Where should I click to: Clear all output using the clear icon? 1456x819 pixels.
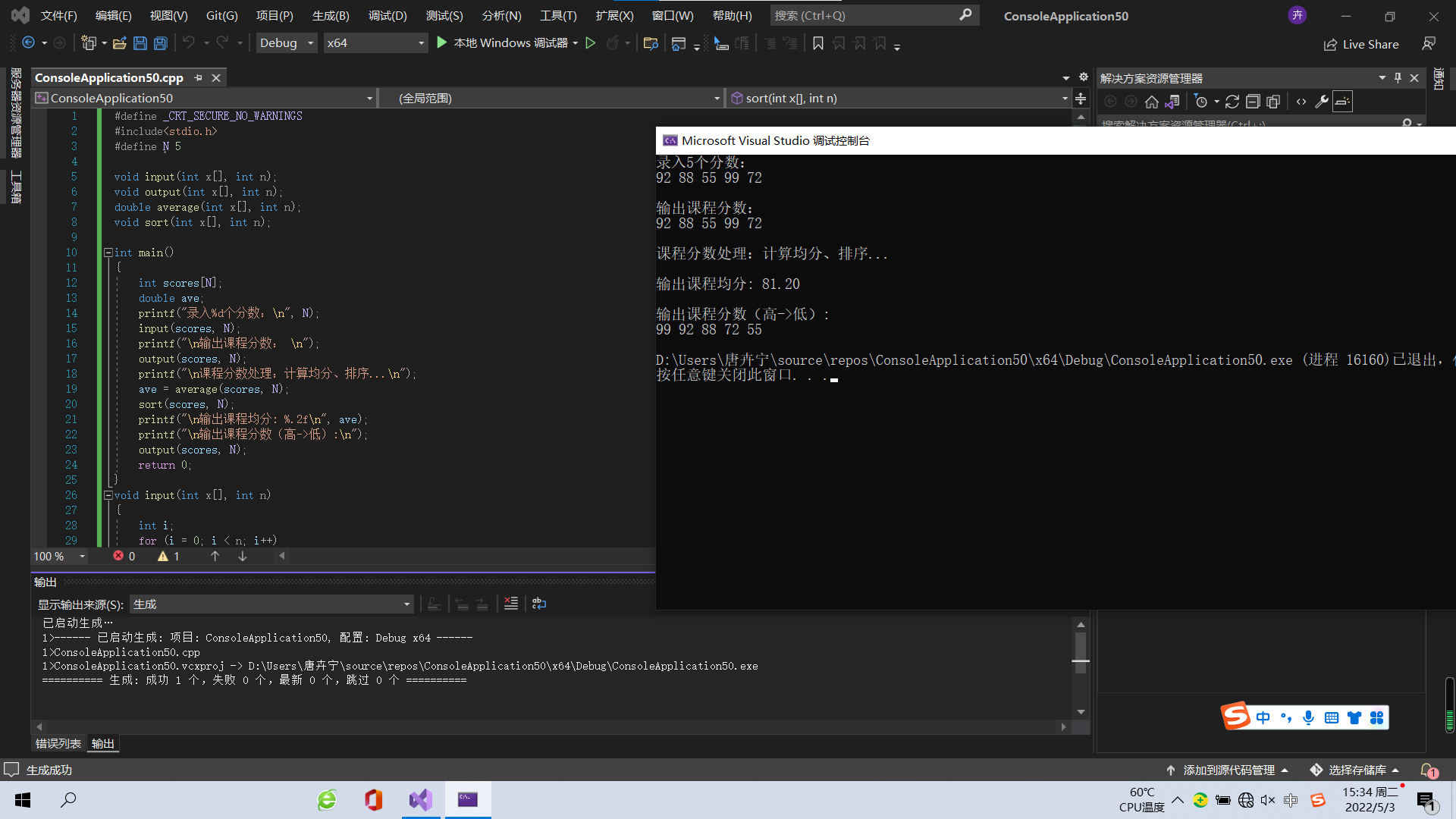click(511, 604)
